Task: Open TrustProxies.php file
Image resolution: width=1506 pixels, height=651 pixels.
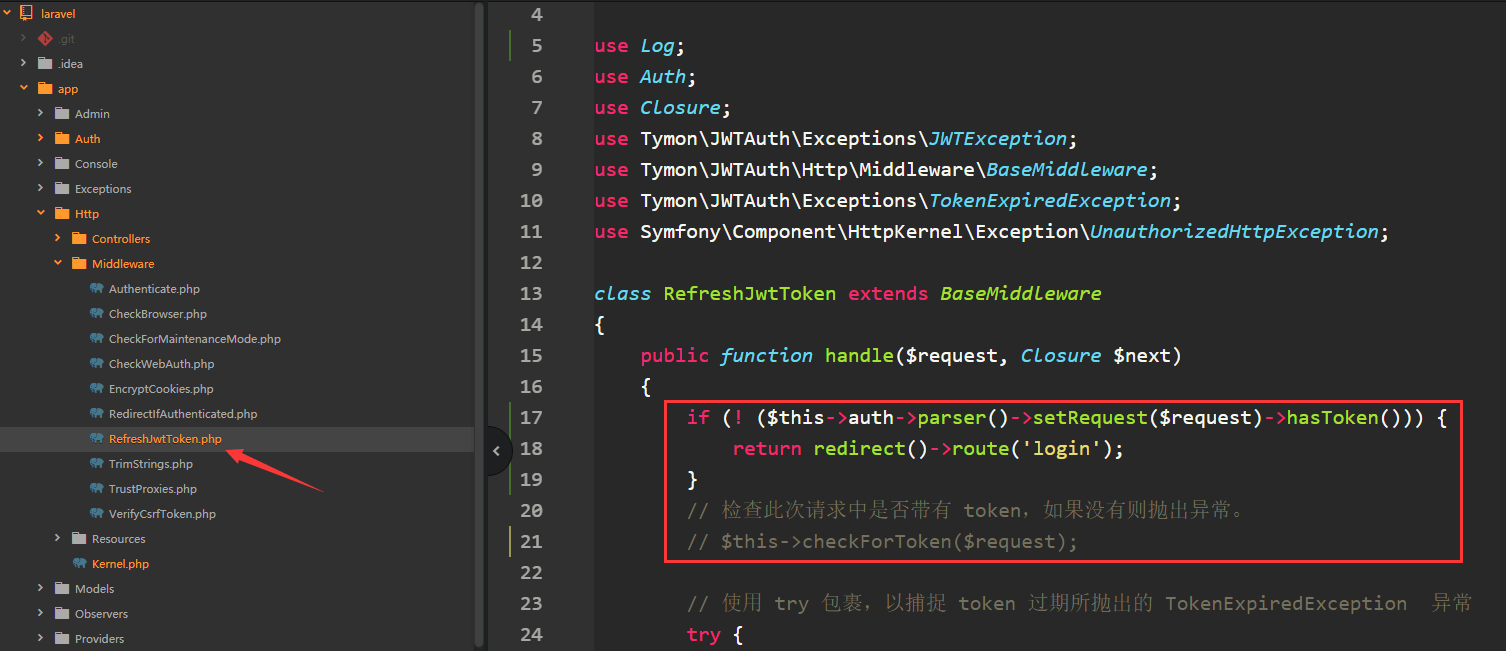Action: [153, 489]
